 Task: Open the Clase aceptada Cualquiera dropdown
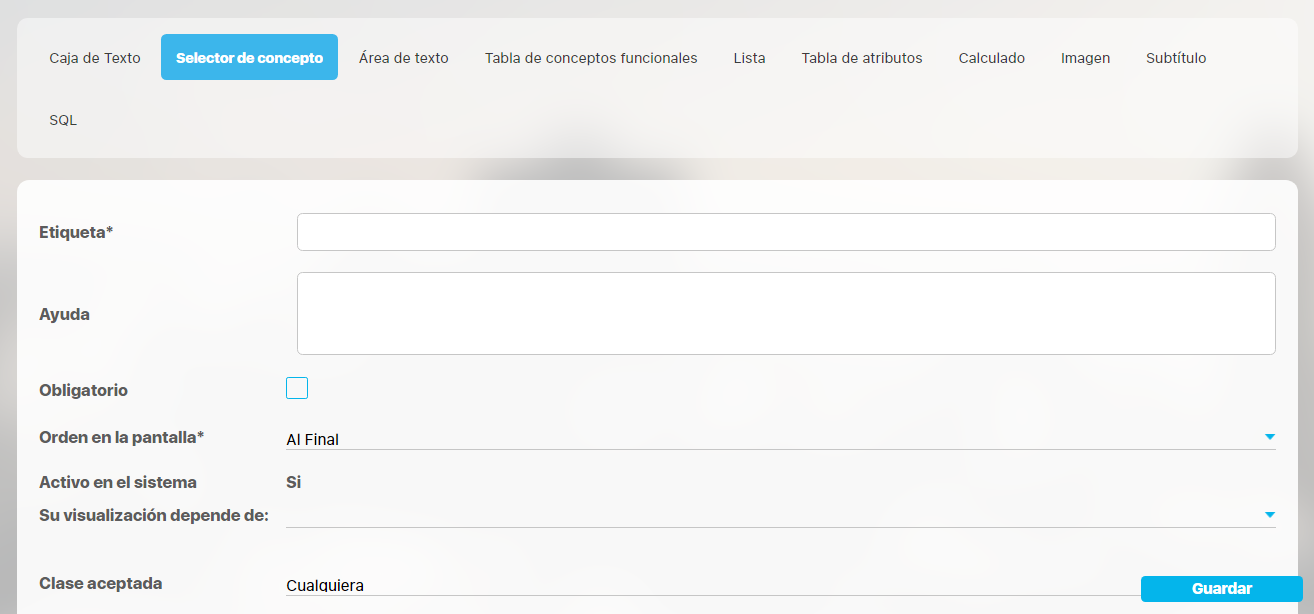[x=700, y=586]
